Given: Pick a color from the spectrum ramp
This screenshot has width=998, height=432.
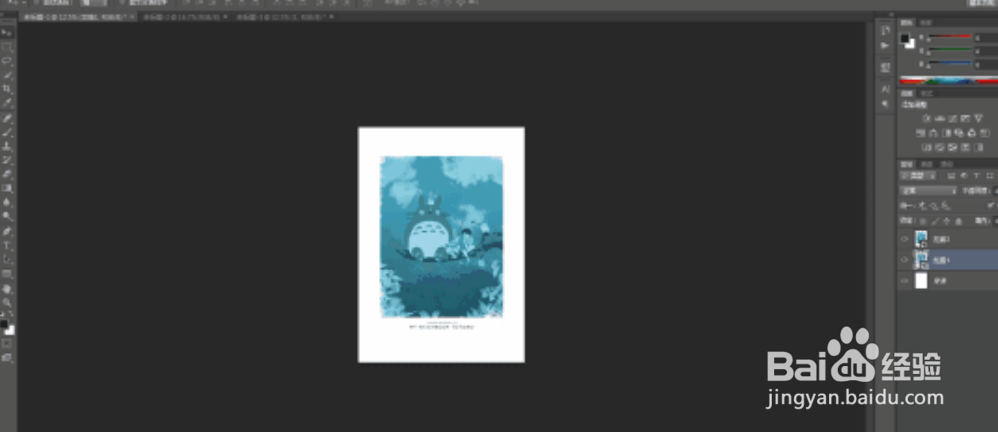Looking at the screenshot, I should click(948, 81).
